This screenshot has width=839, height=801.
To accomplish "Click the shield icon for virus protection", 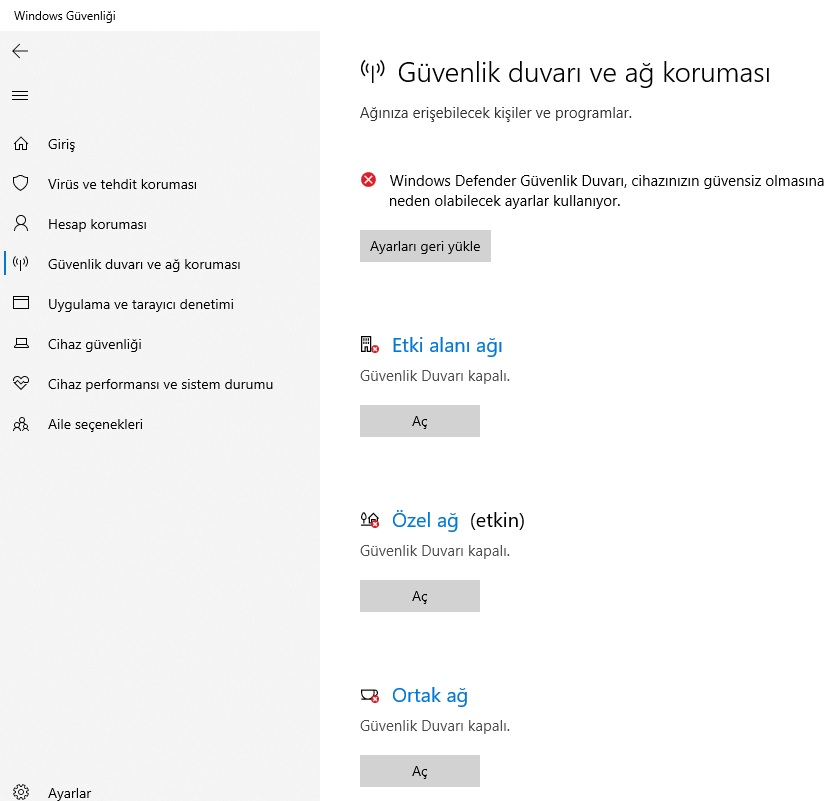I will pyautogui.click(x=21, y=183).
